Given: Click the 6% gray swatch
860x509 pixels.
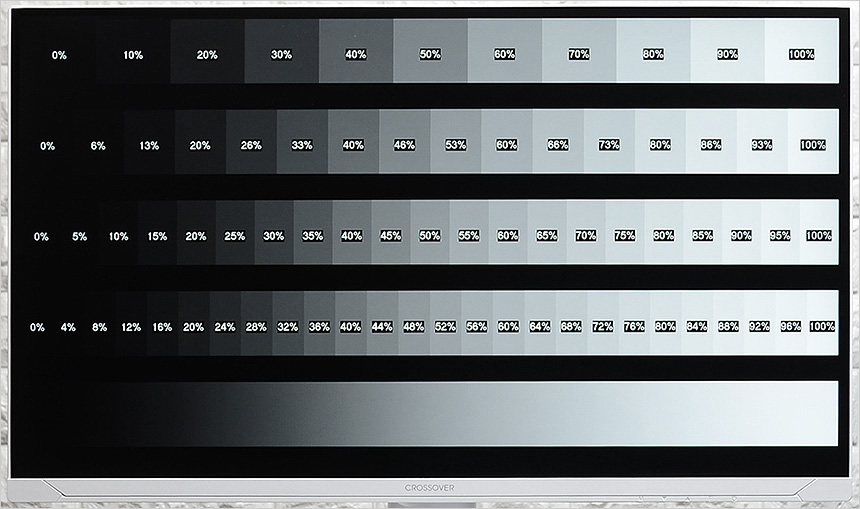Looking at the screenshot, I should pos(98,145).
